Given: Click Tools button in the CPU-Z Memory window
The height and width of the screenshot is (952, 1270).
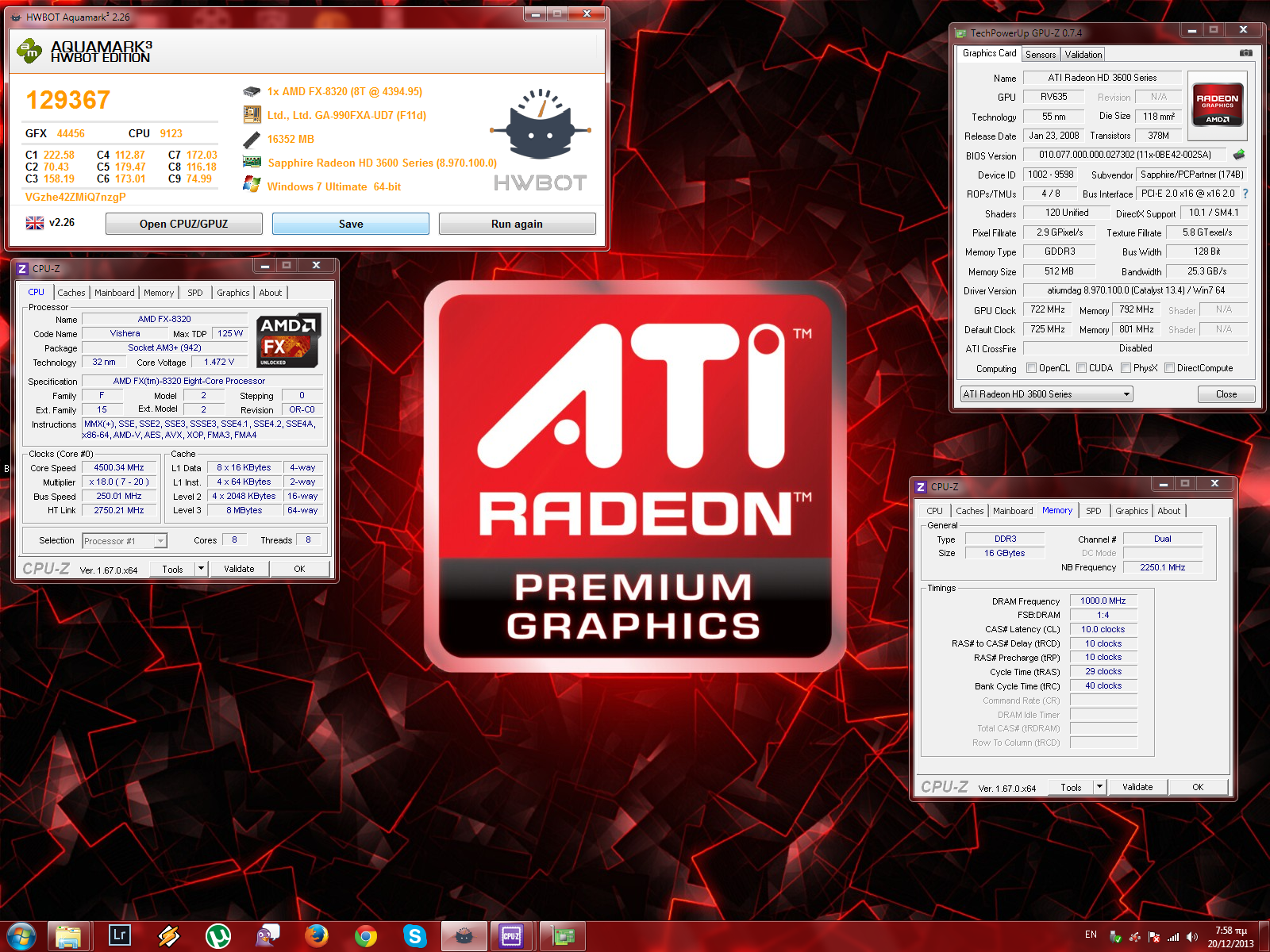Looking at the screenshot, I should pyautogui.click(x=1071, y=787).
